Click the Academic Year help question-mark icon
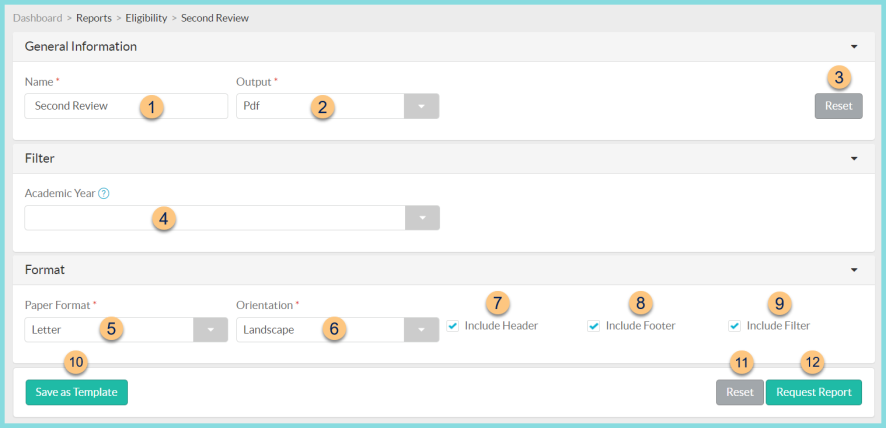This screenshot has height=428, width=886. (103, 193)
